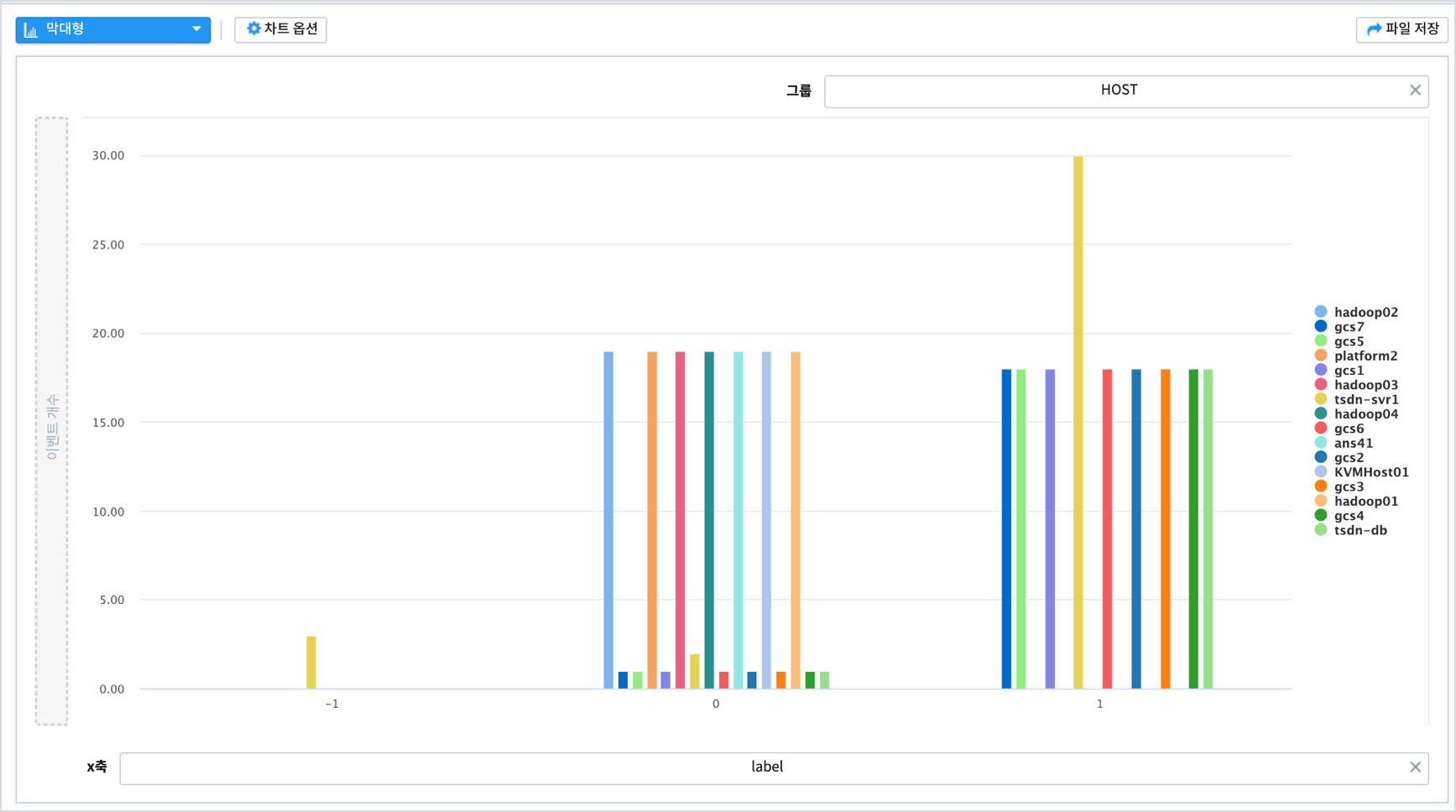Click the HOST group input field
1456x812 pixels.
click(x=1126, y=91)
